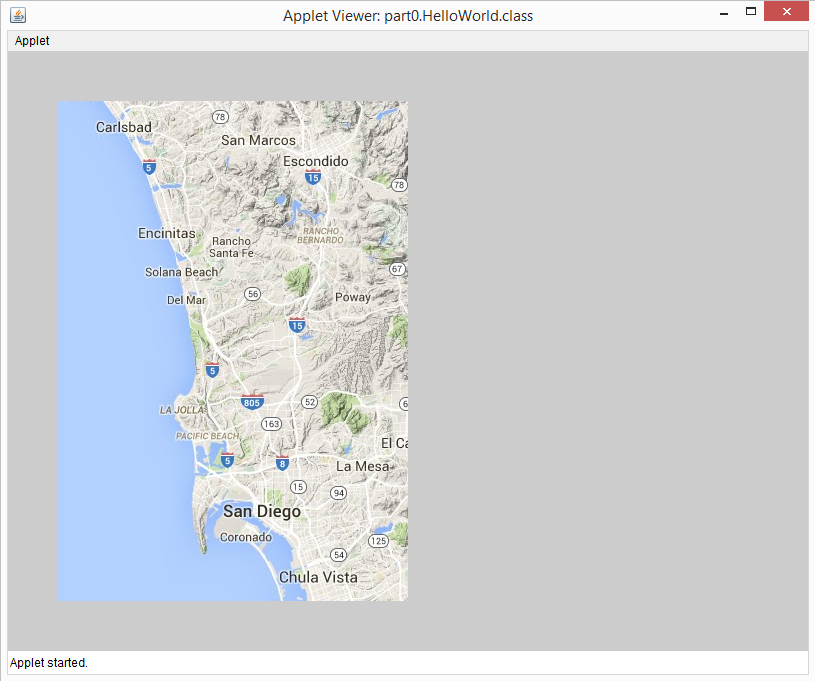Click the La Jolla label
815x681 pixels.
(x=182, y=410)
